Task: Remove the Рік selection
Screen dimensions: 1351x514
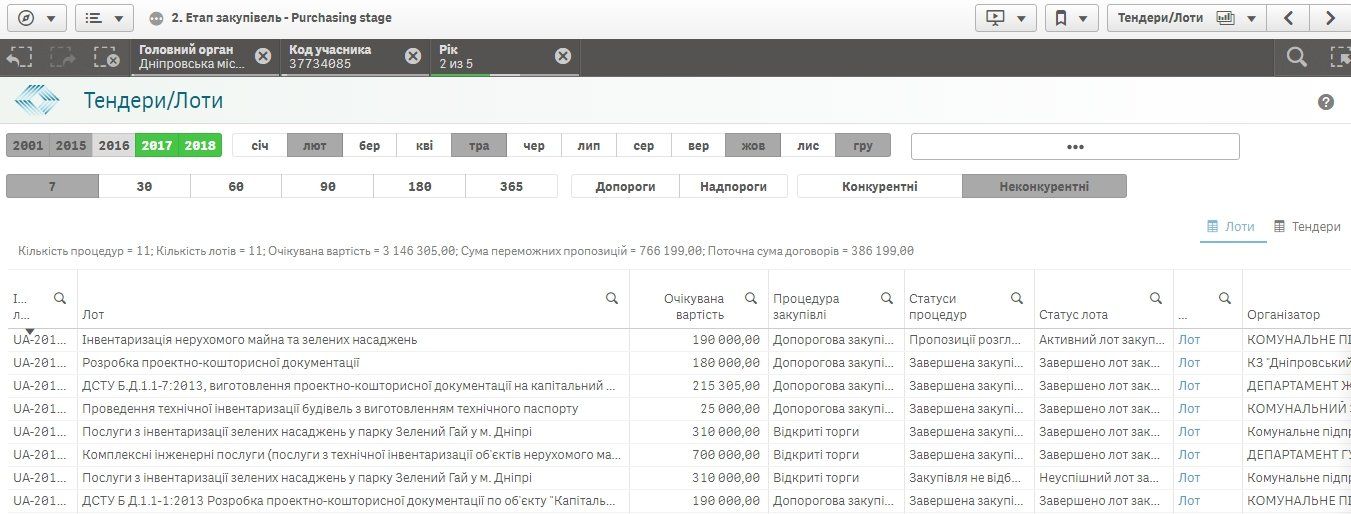Action: coord(563,56)
